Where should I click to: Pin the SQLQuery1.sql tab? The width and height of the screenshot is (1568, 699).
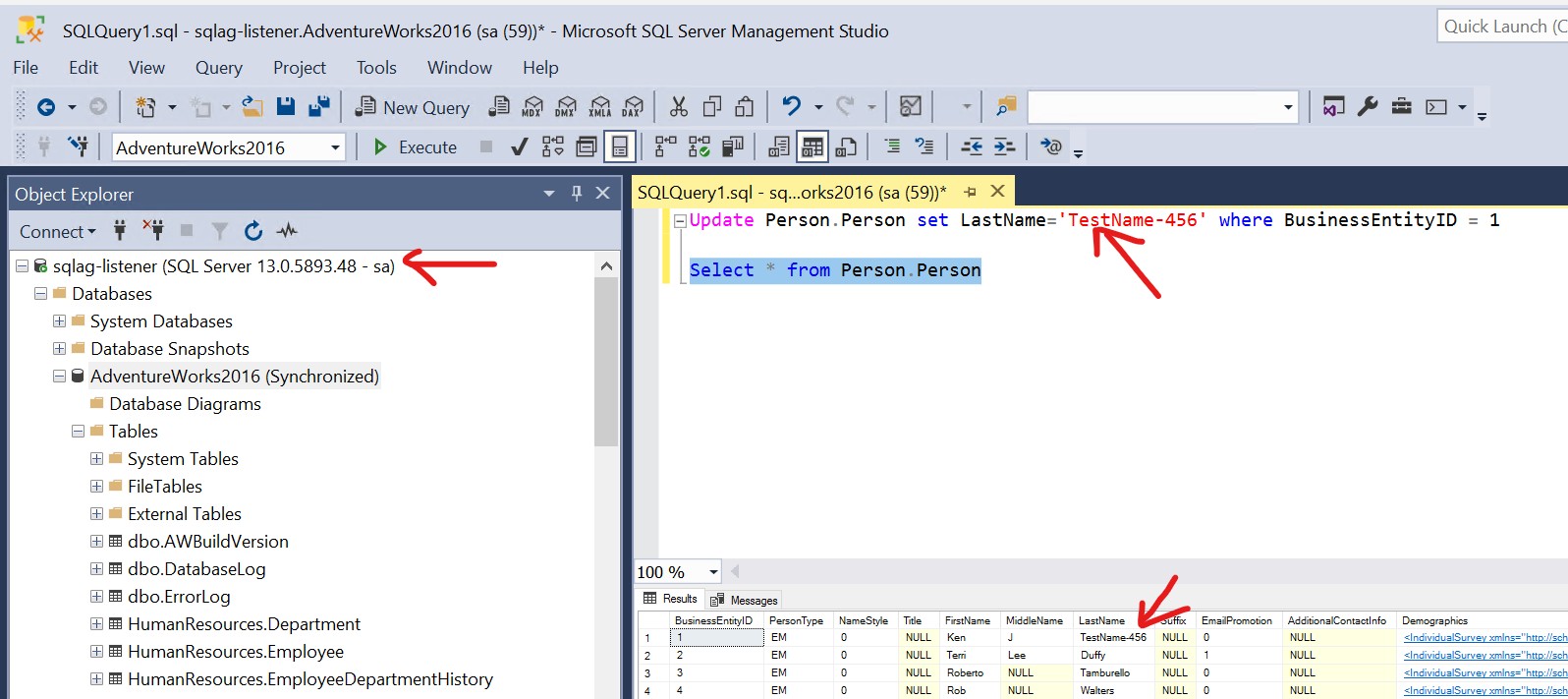tap(970, 192)
